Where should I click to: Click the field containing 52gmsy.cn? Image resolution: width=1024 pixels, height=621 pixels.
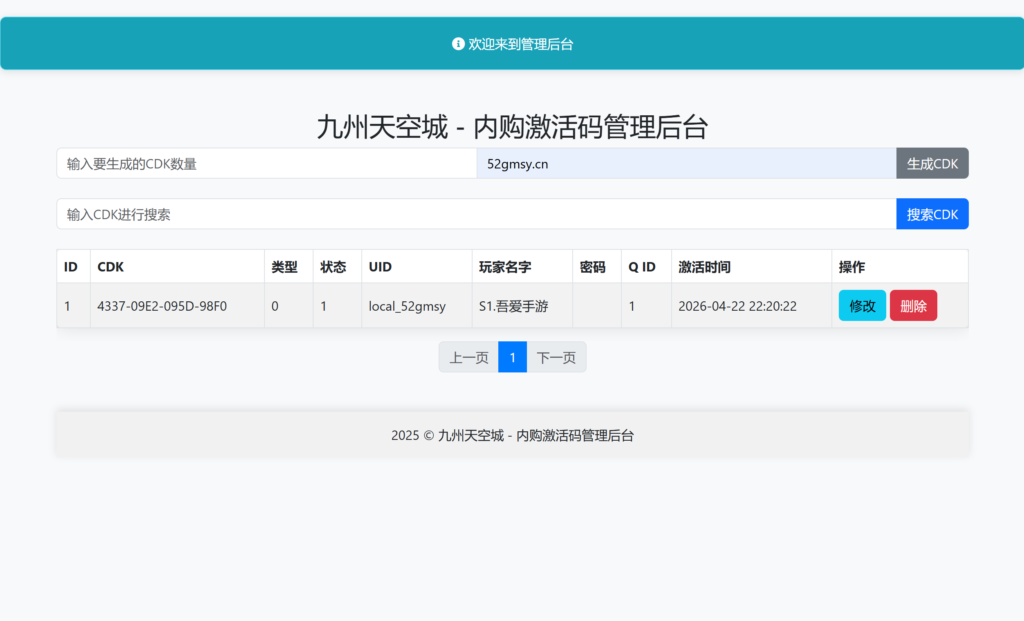point(686,163)
